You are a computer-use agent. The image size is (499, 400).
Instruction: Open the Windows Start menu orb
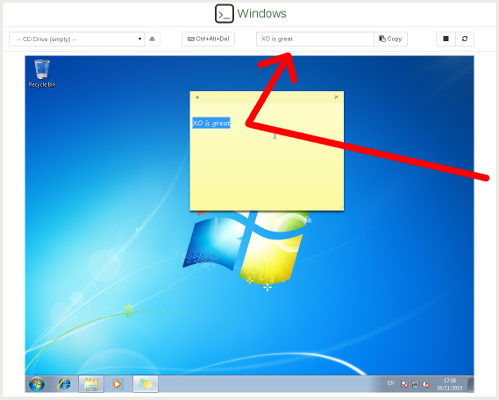37,384
